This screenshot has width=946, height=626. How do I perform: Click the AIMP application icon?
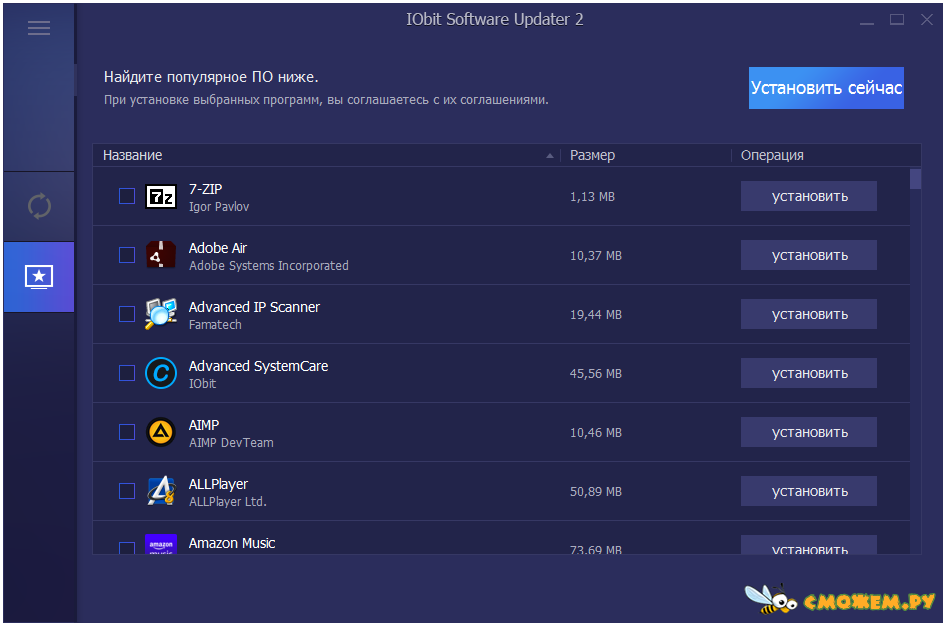[x=161, y=432]
